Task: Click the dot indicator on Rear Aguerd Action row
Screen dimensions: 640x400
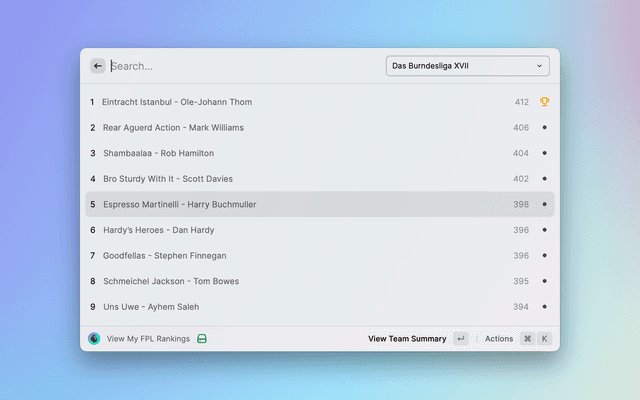Action: 544,128
